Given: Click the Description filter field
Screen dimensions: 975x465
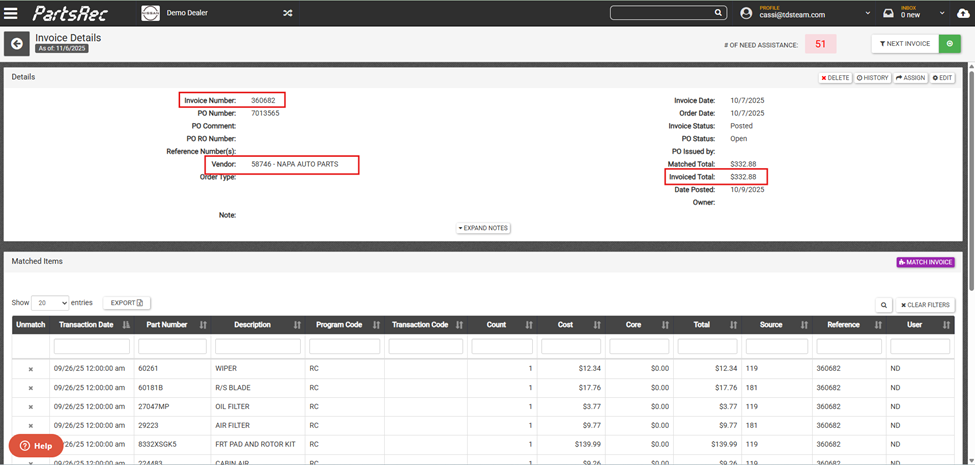Looking at the screenshot, I should tap(258, 346).
